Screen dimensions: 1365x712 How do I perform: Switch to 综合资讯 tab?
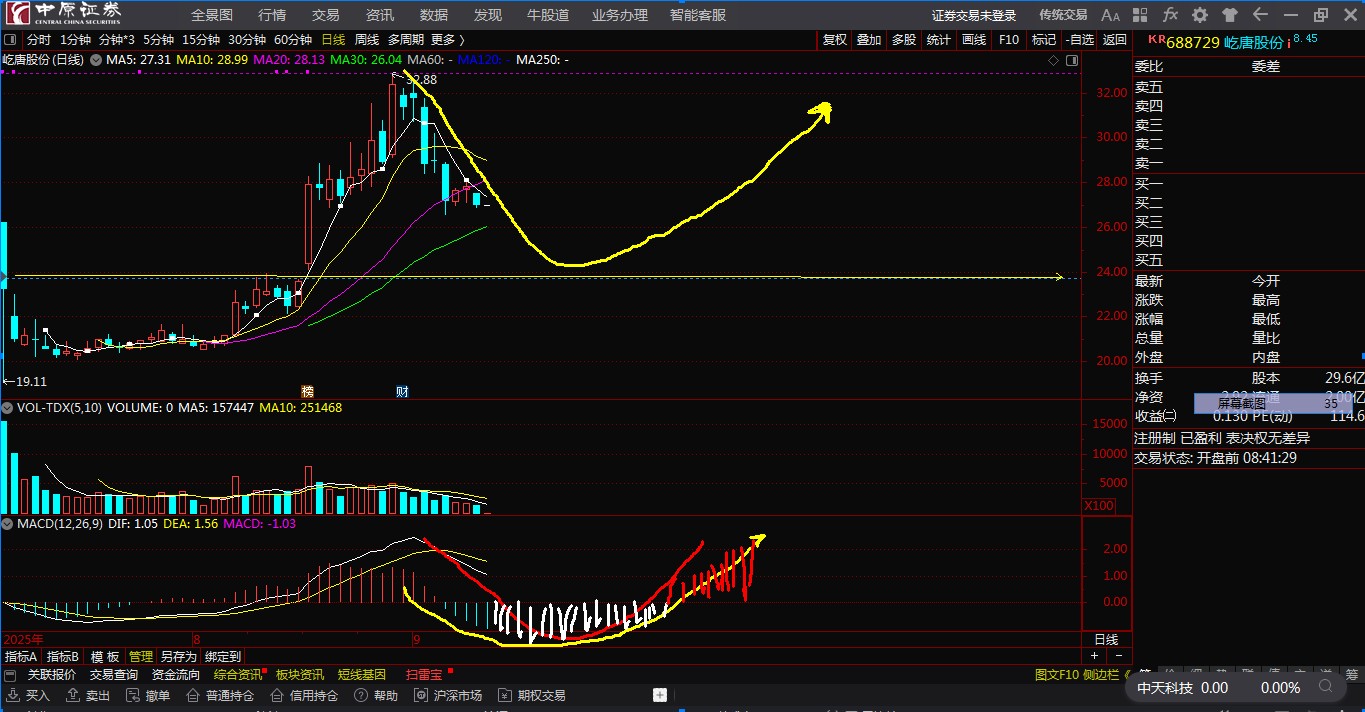click(x=238, y=675)
